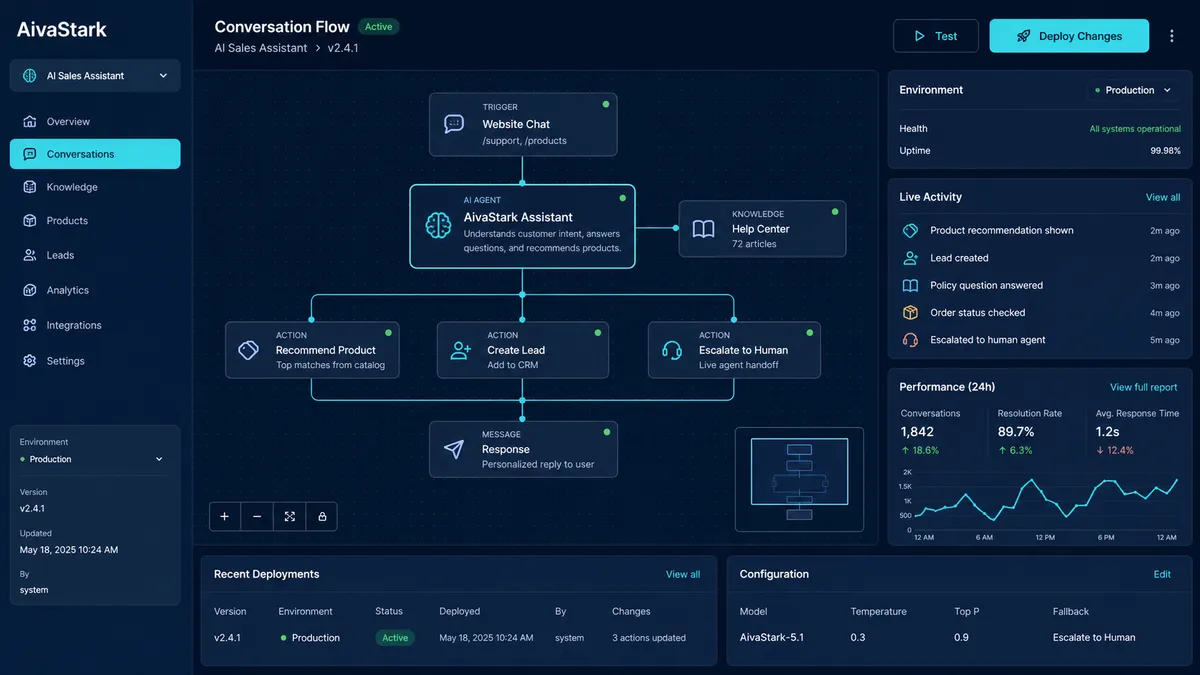The height and width of the screenshot is (675, 1200).
Task: Click the Uptime 99.98% value
Action: tap(1165, 151)
